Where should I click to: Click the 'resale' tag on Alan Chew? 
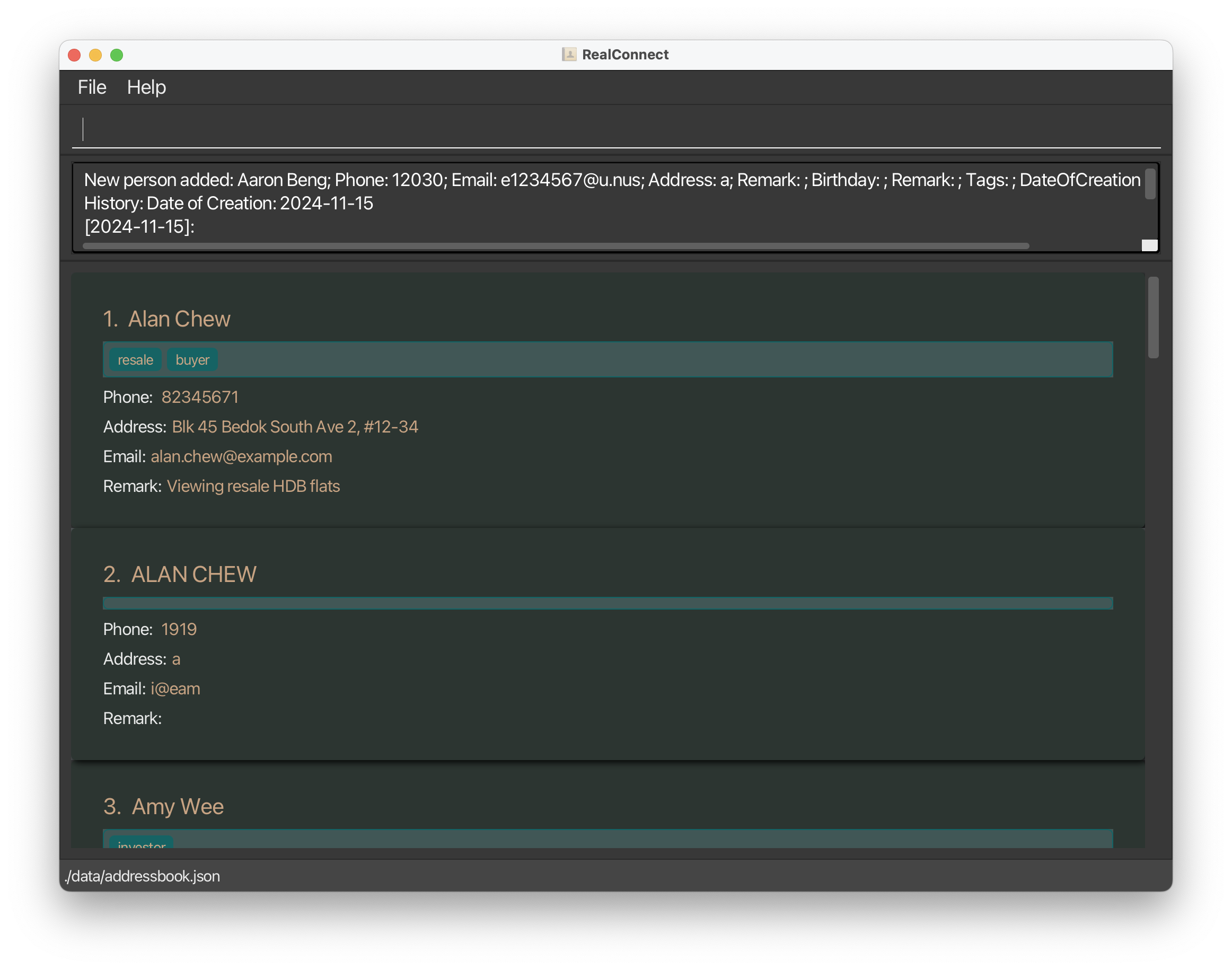click(135, 360)
